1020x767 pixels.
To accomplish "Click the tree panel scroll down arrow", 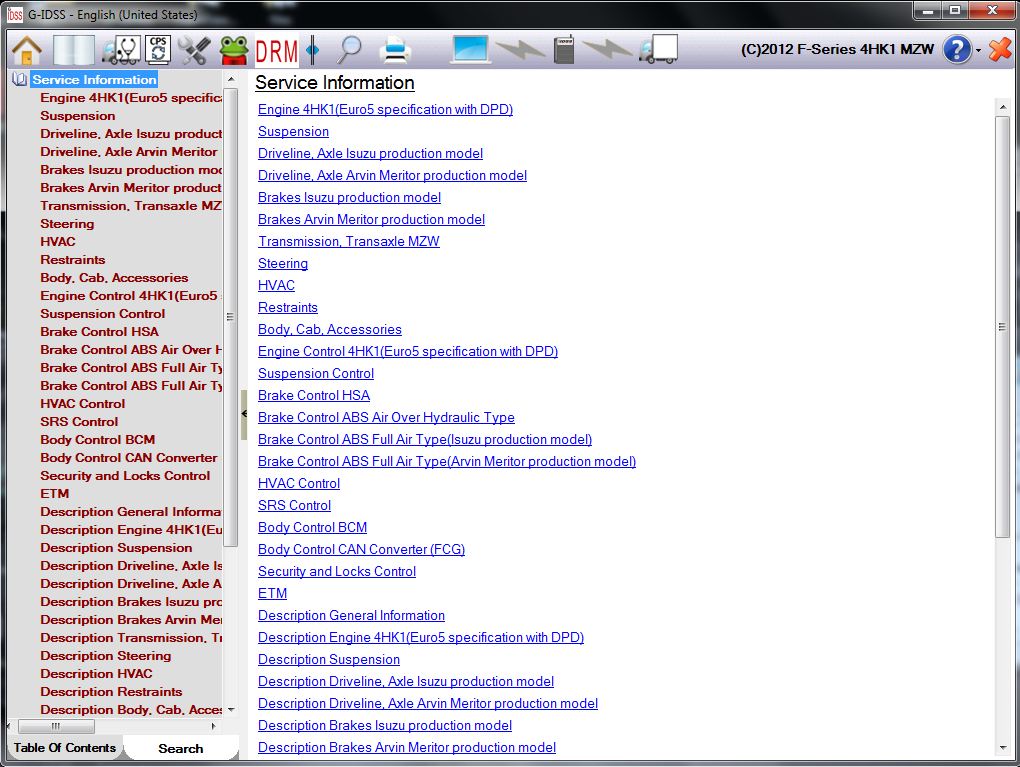I will point(231,710).
